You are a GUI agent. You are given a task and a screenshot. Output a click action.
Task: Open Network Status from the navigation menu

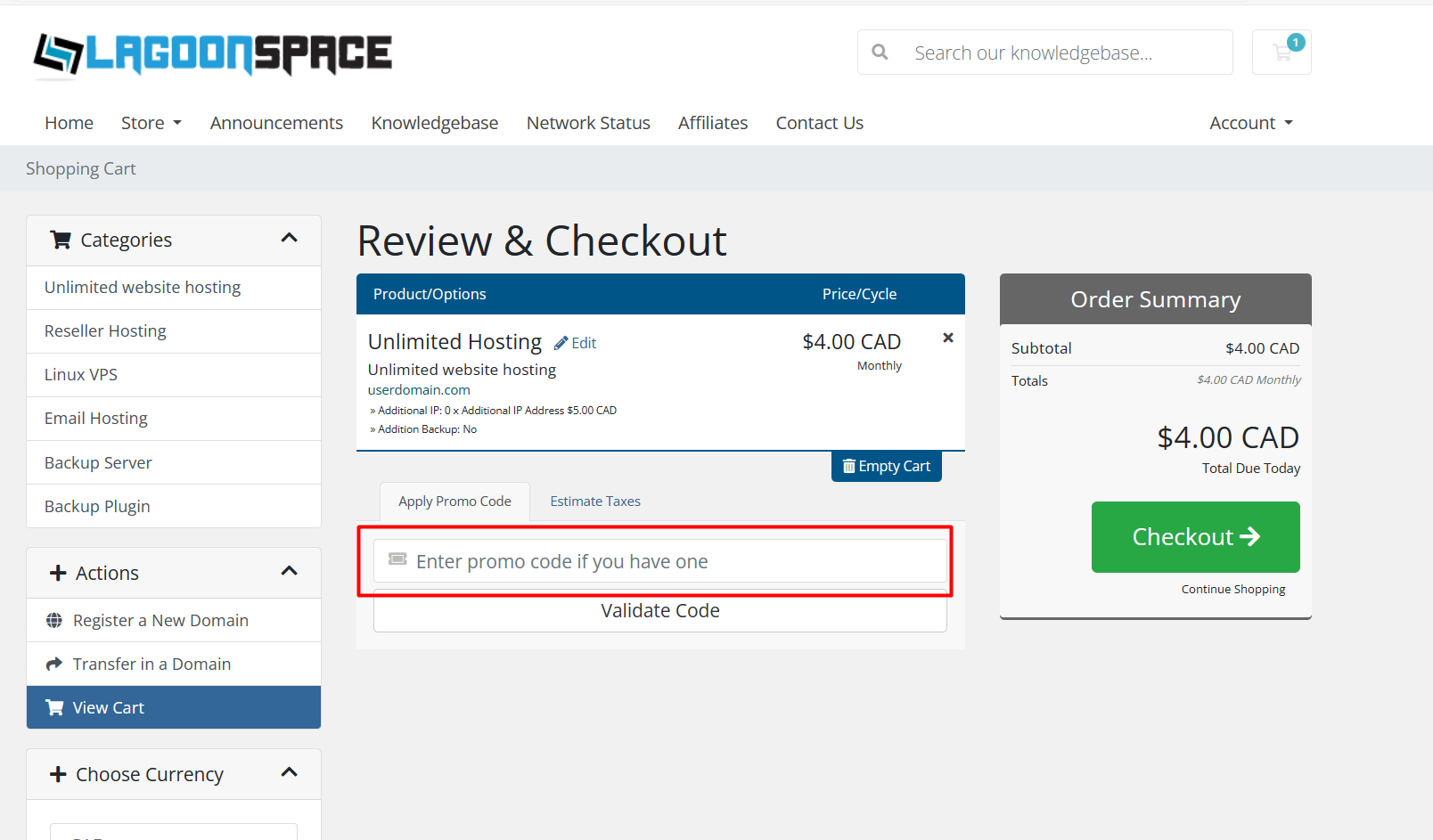pyautogui.click(x=588, y=123)
